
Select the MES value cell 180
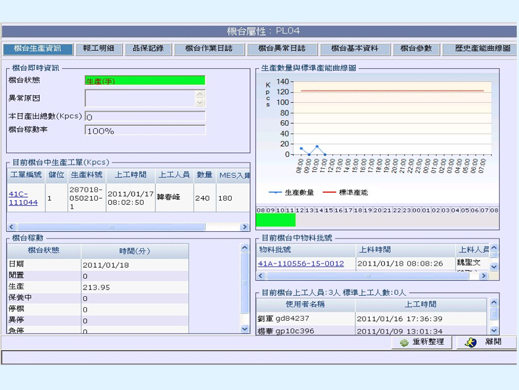[x=233, y=198]
